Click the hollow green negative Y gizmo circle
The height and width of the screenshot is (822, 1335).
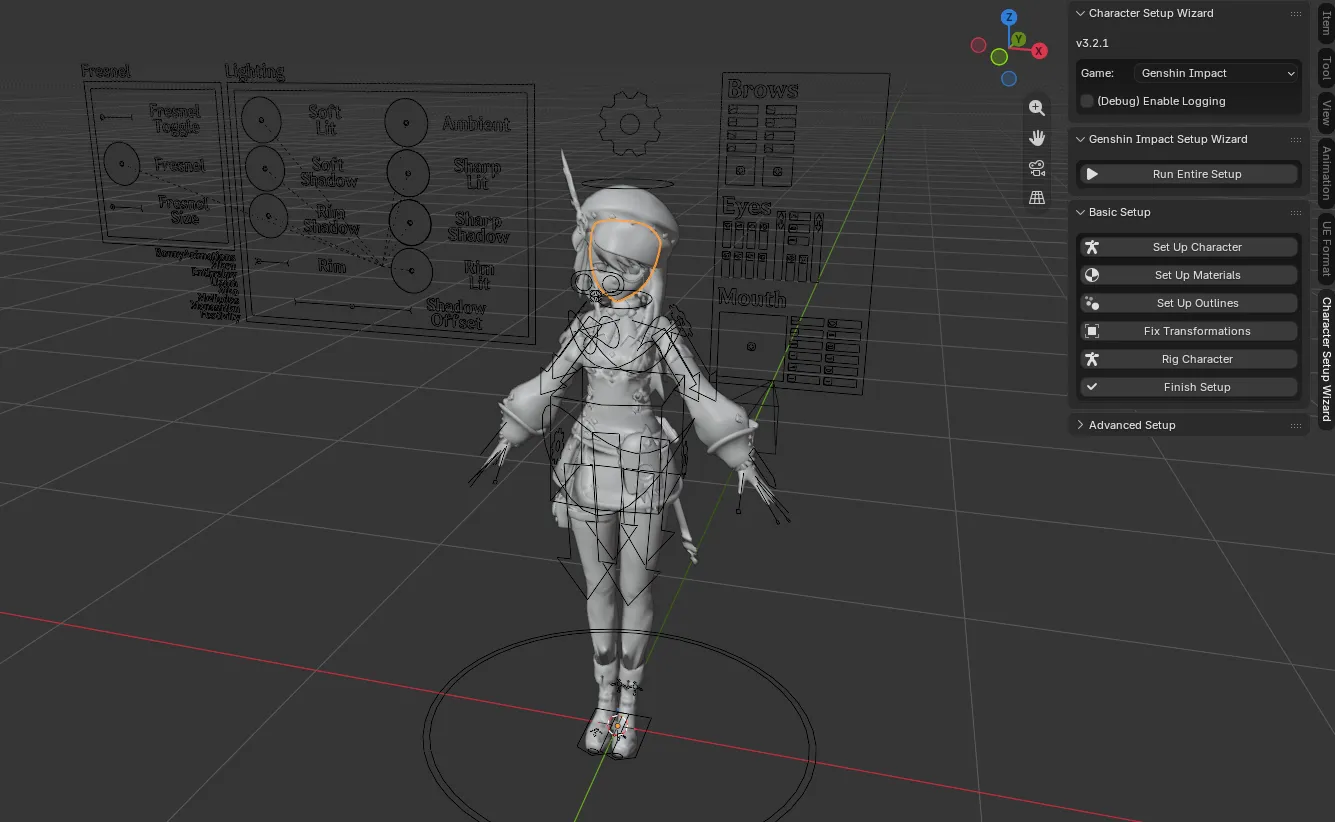(999, 57)
